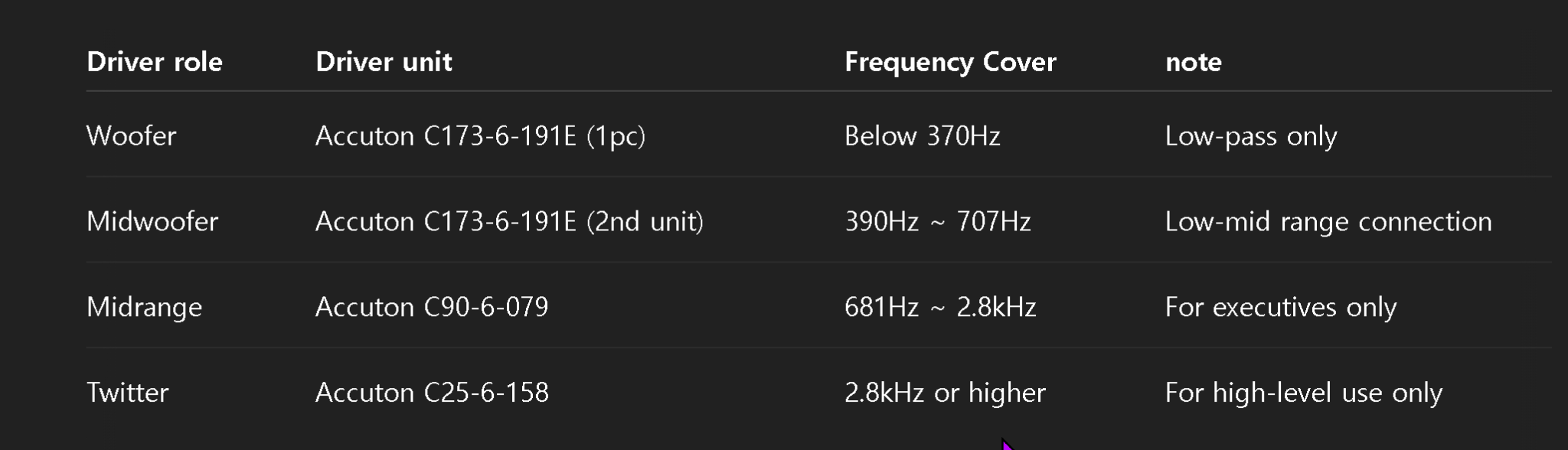
Task: Click the '681Hz ~ 2.8kHz' frequency cell
Action: point(940,308)
